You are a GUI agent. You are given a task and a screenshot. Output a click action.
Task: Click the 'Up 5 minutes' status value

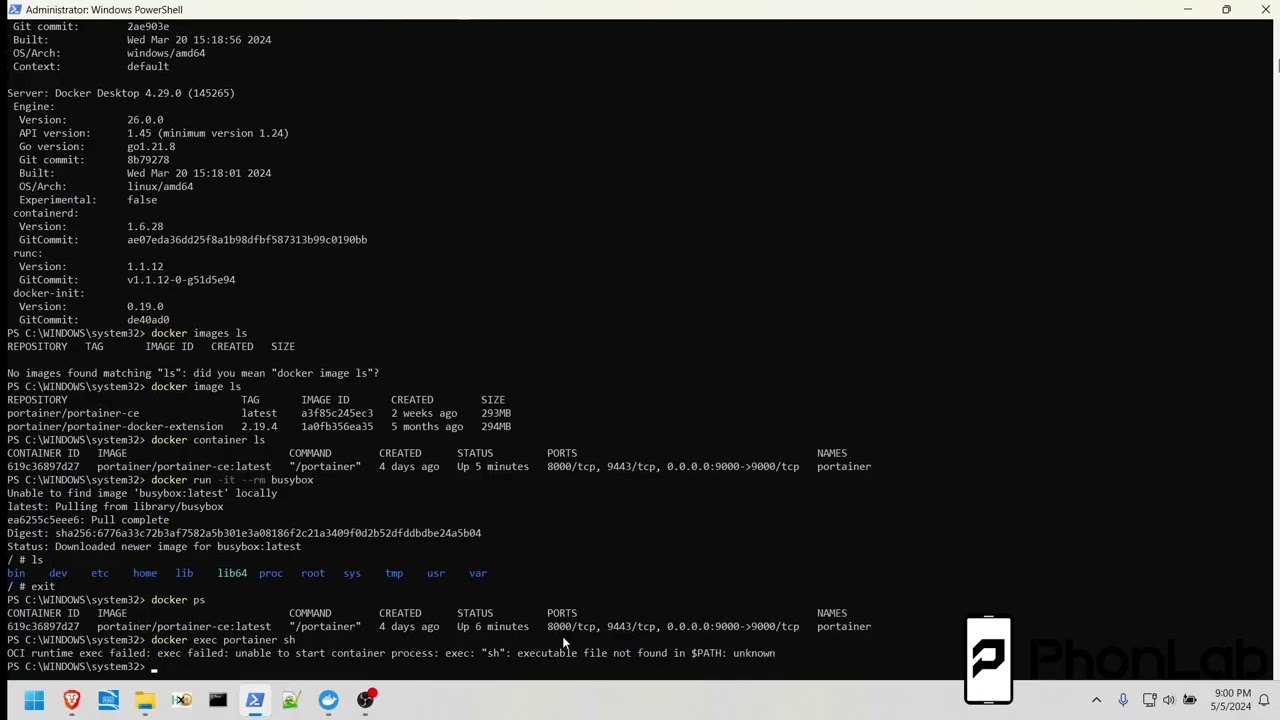tap(493, 466)
